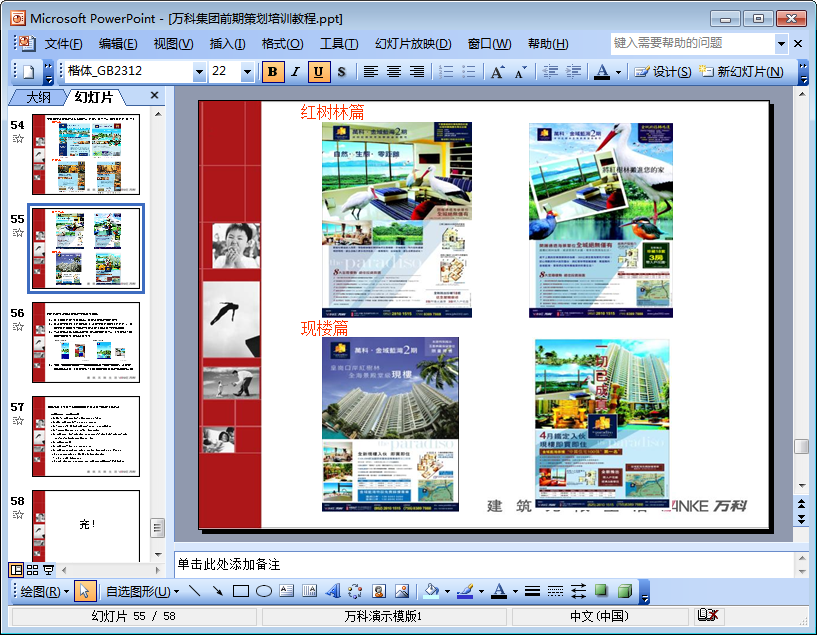Open the 窗口(W) menu
Image resolution: width=817 pixels, height=635 pixels.
(x=489, y=44)
